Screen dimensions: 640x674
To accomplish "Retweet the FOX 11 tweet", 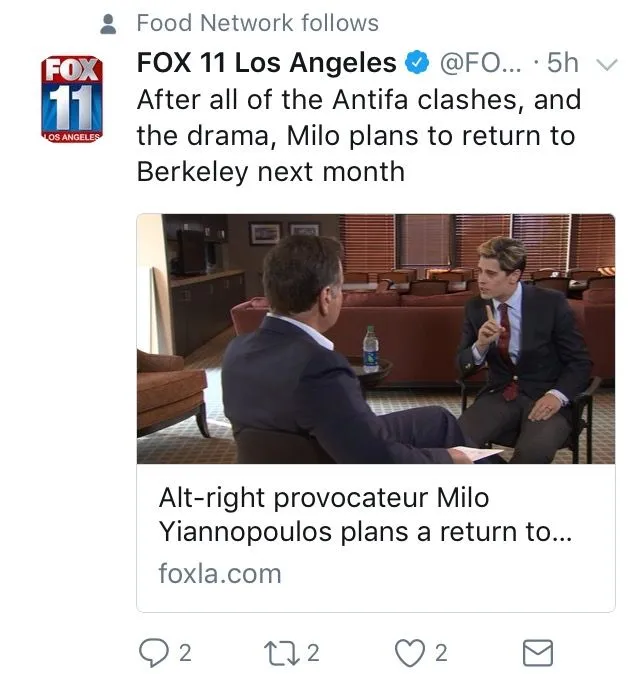I will 283,653.
